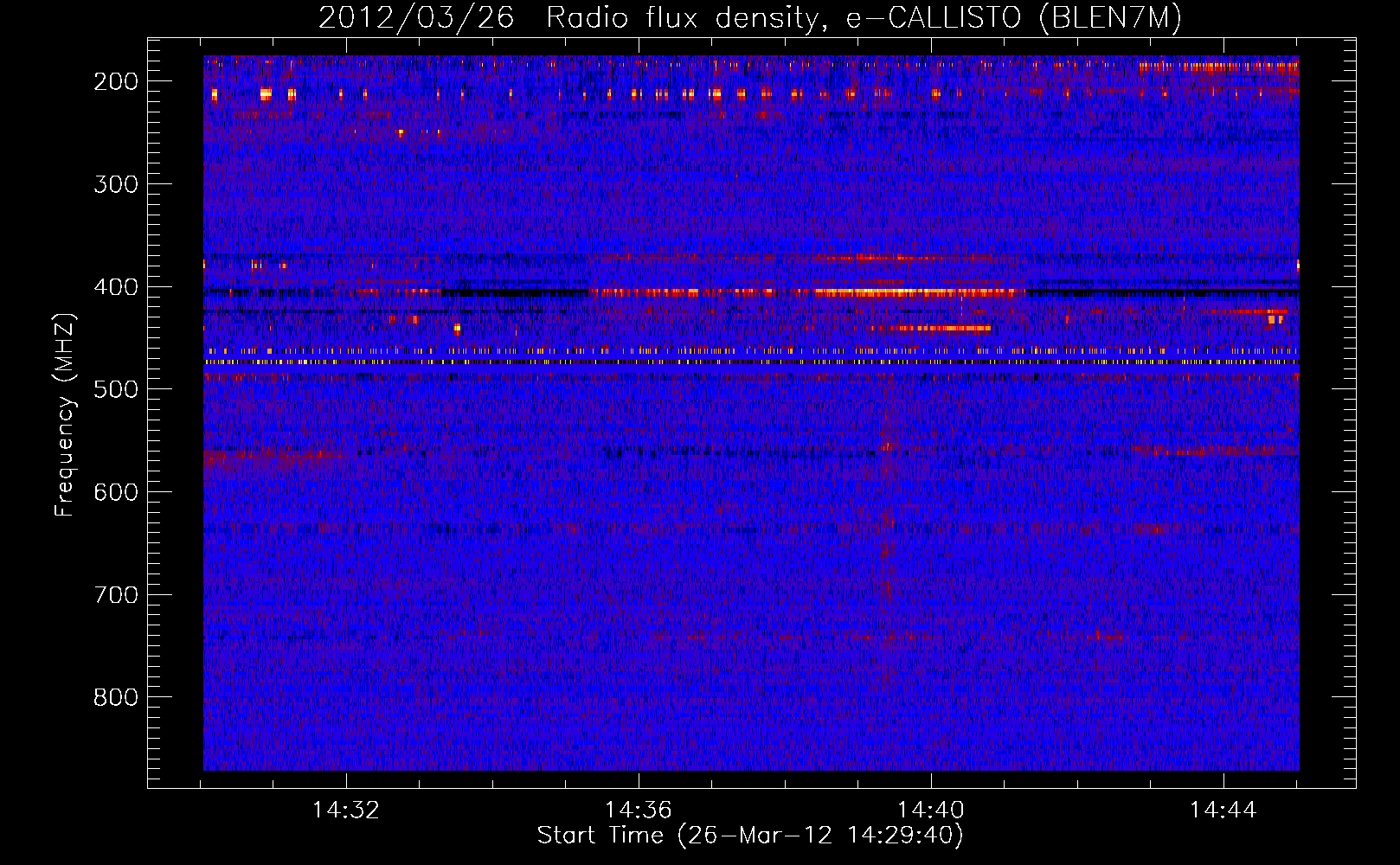The image size is (1400, 865).
Task: Click the 200 frequency tick label
Action: pos(116,81)
